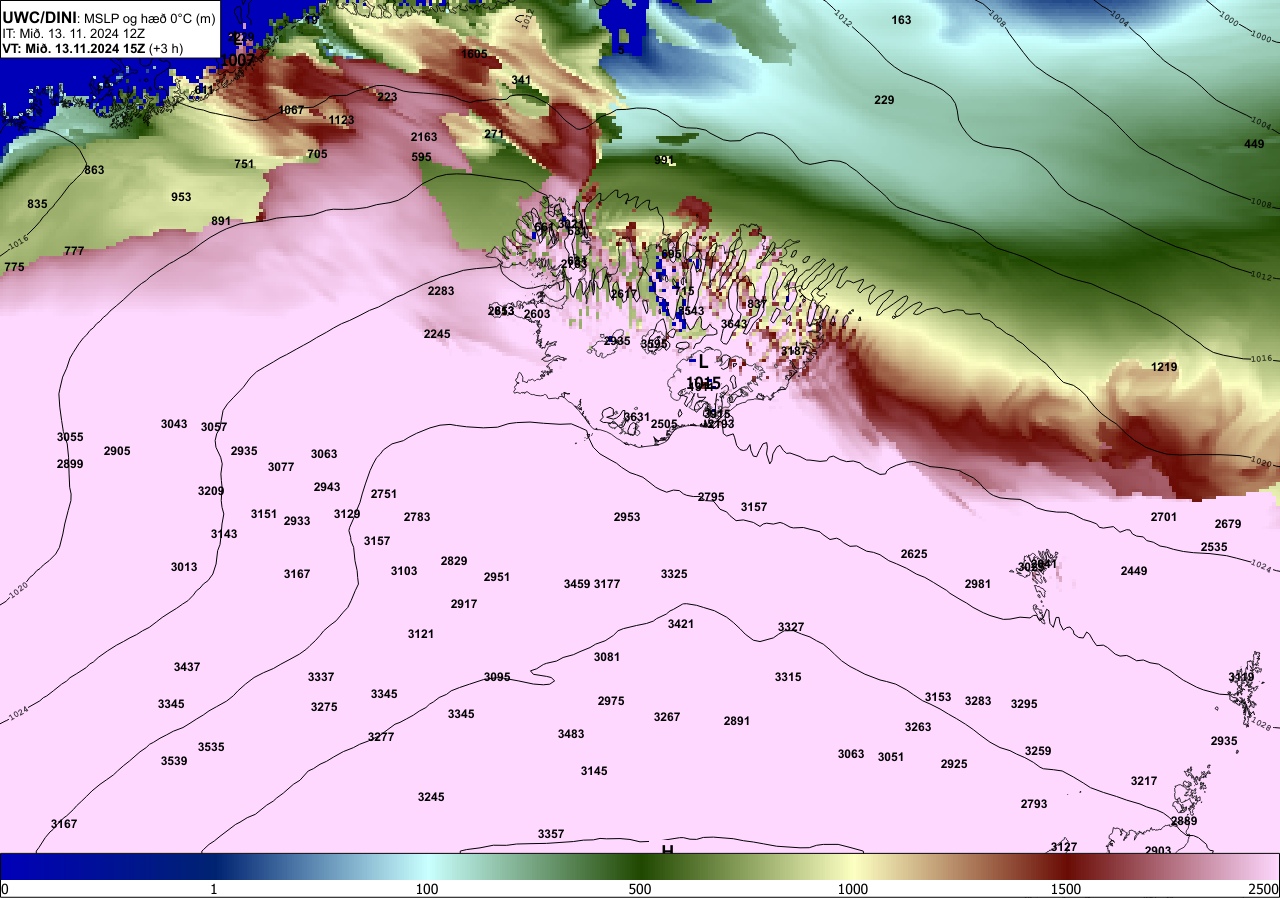The width and height of the screenshot is (1280, 898).
Task: Click the '1500' label under the colour scale
Action: pyautogui.click(x=1066, y=889)
